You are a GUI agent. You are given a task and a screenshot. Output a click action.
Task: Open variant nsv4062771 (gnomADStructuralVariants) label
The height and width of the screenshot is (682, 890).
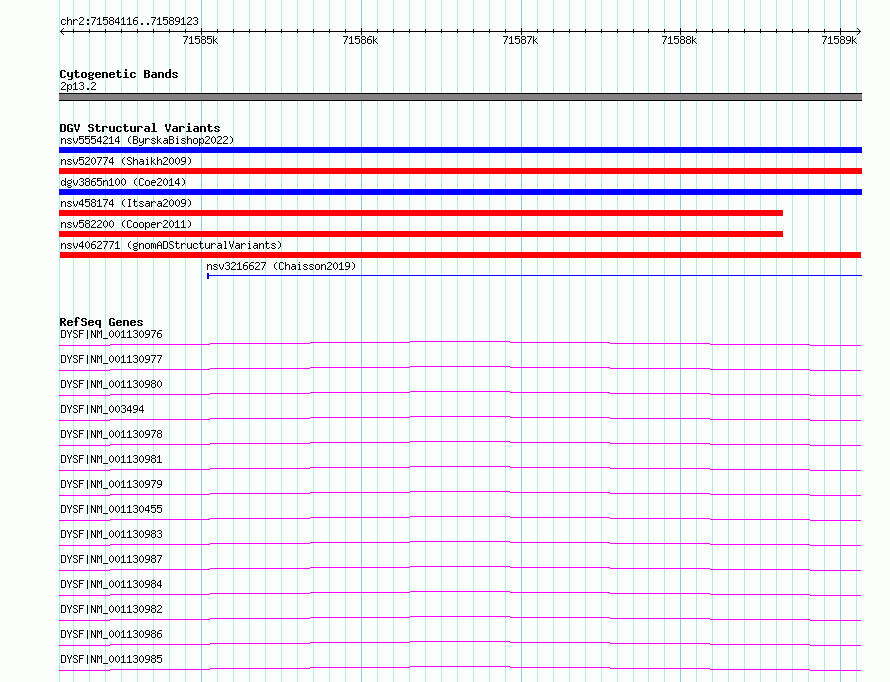click(171, 245)
